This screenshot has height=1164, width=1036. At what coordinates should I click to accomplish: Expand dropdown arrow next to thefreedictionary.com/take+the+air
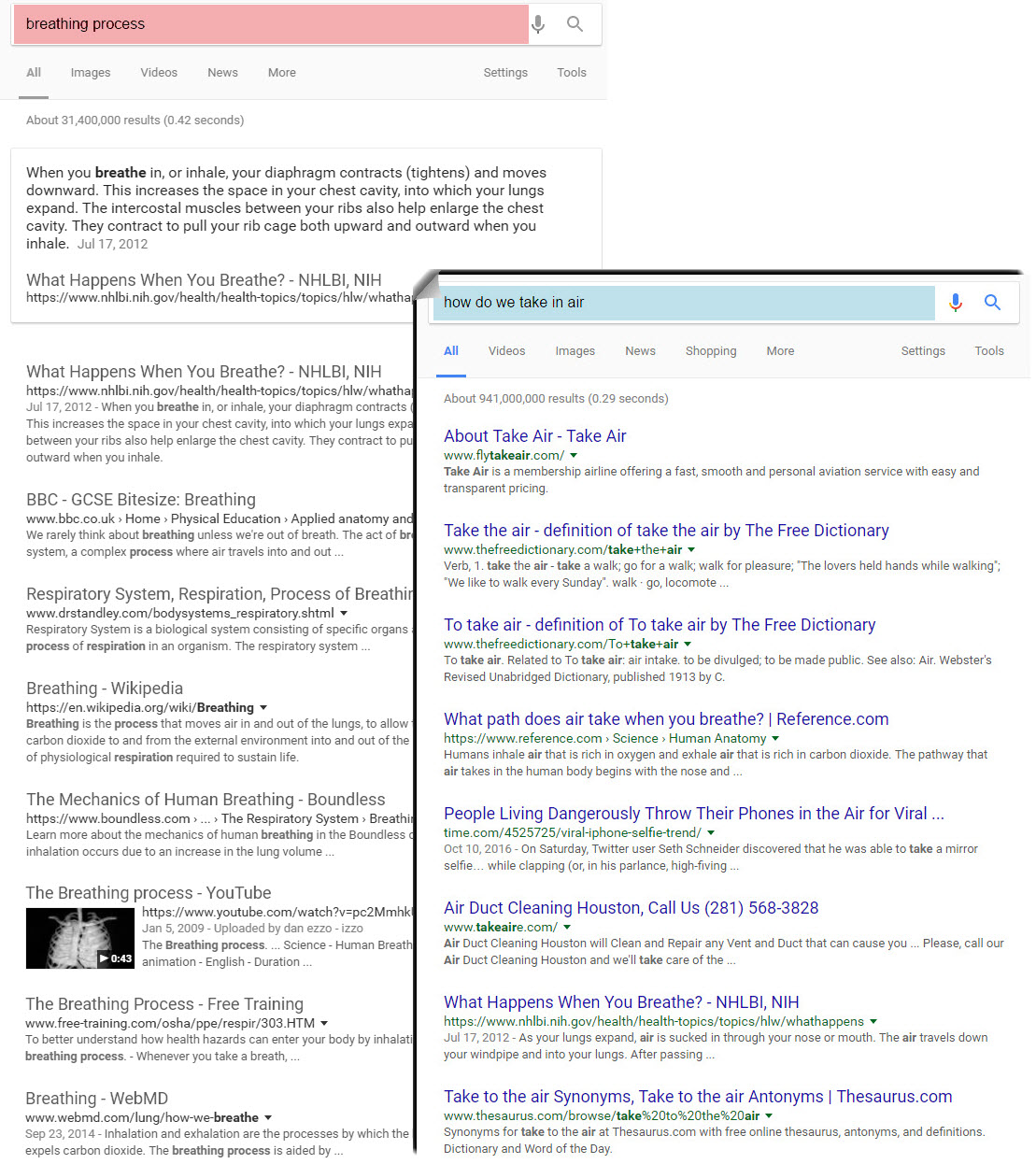click(691, 550)
